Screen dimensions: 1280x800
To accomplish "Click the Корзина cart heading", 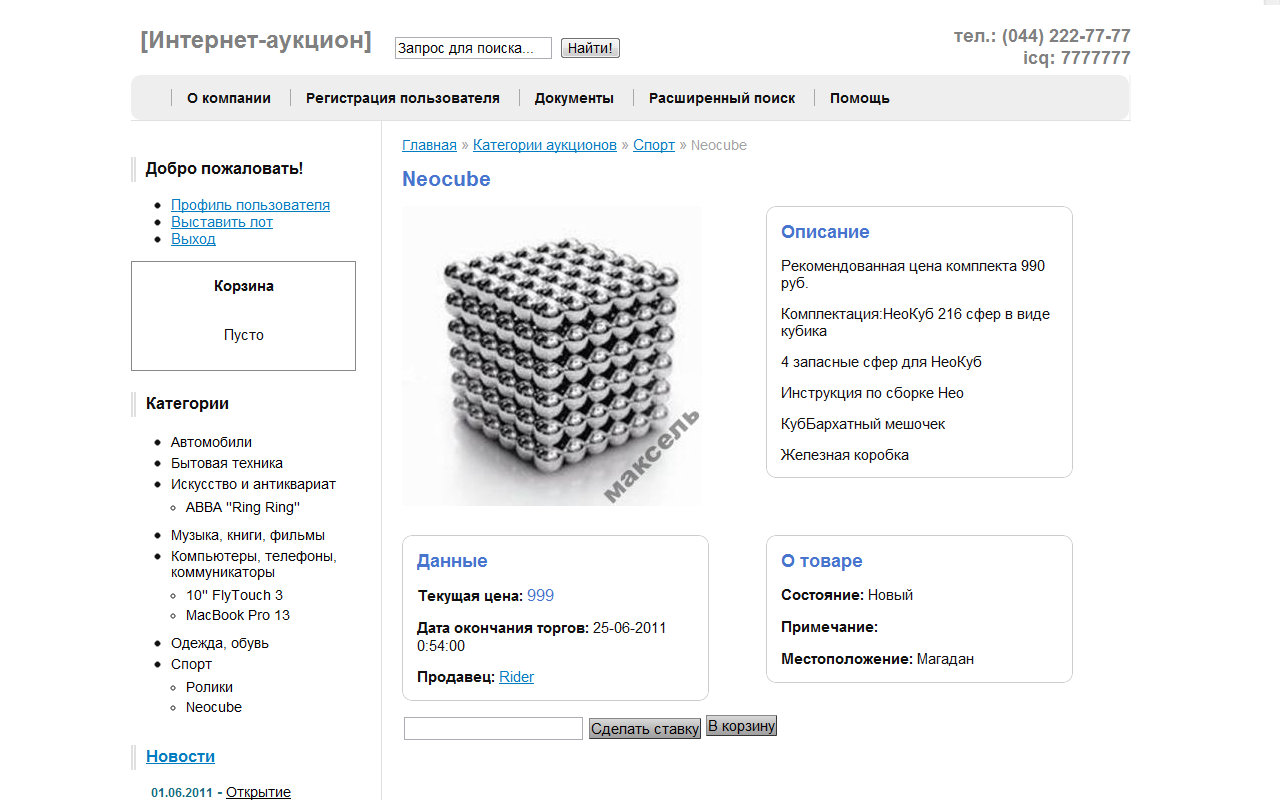I will pyautogui.click(x=243, y=286).
